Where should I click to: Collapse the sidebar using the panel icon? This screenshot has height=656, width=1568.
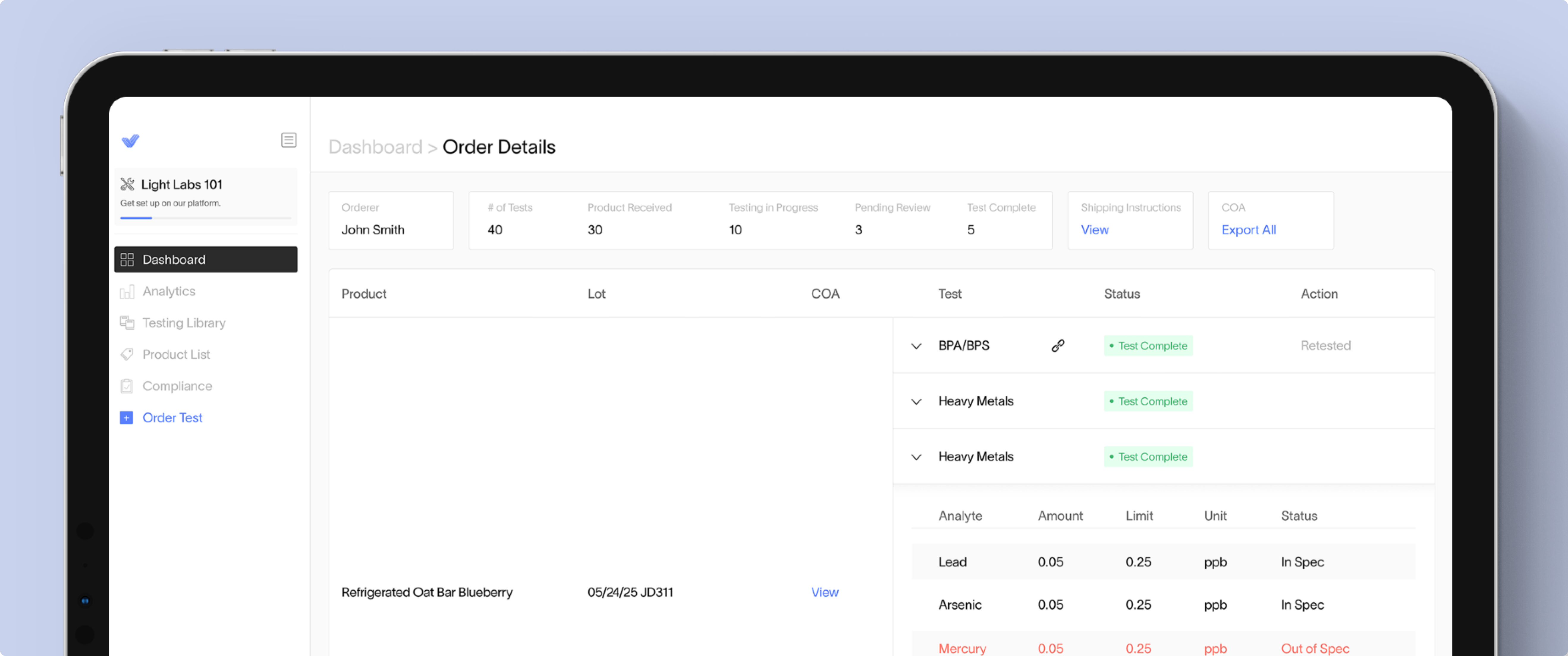pyautogui.click(x=289, y=140)
